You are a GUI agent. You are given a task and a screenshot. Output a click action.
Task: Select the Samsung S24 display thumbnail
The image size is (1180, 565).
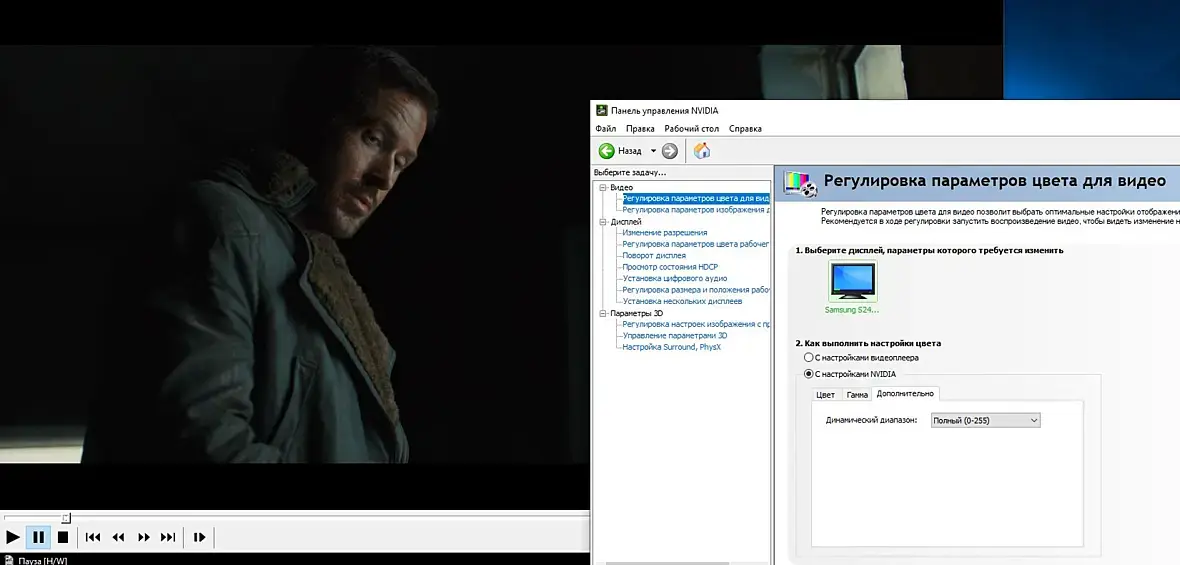[852, 281]
